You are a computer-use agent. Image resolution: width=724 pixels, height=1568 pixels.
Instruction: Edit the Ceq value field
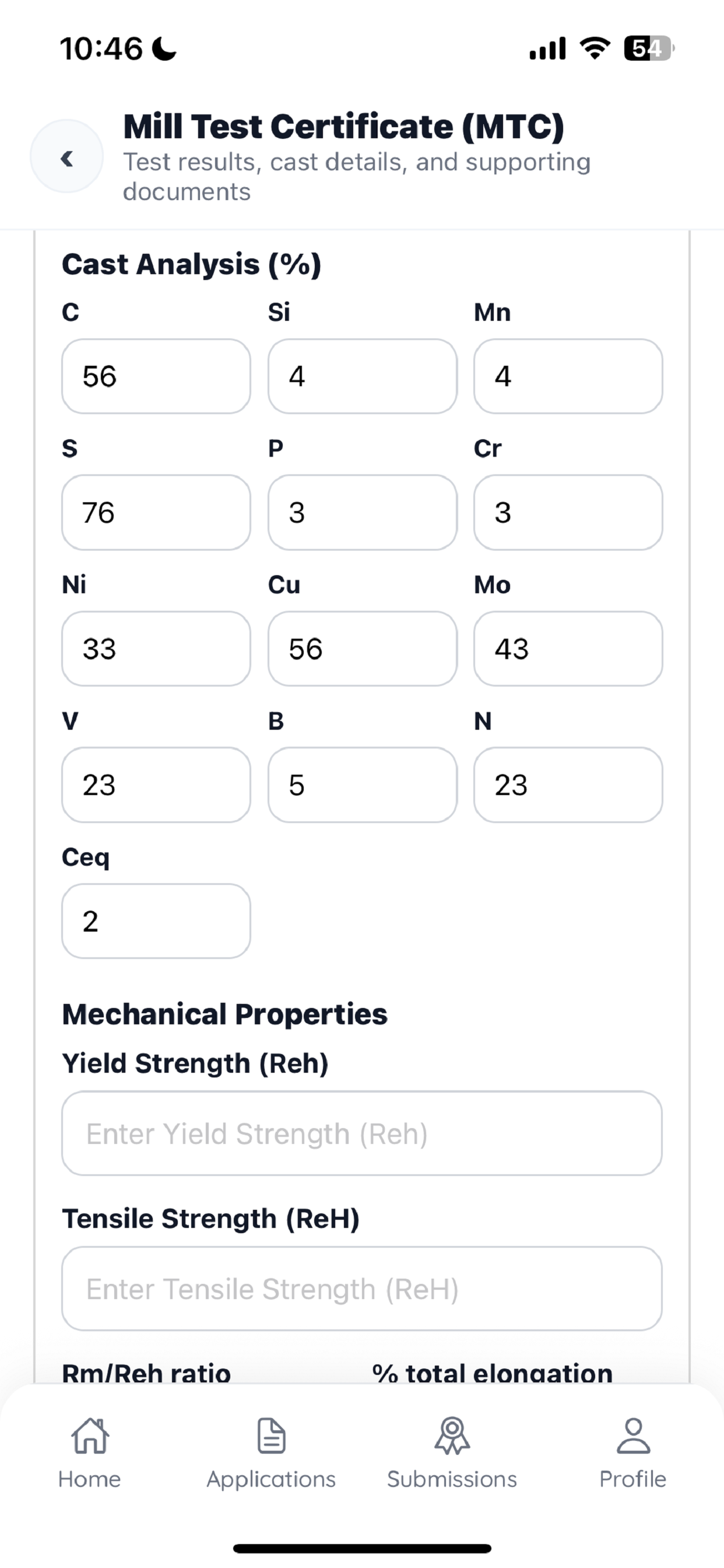click(156, 922)
